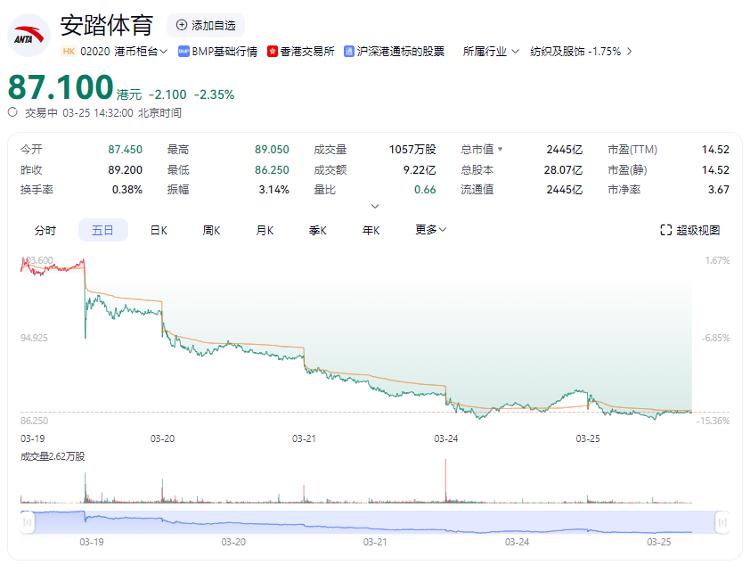
Task: Click the 03-24 date label on chart axis
Action: [446, 439]
